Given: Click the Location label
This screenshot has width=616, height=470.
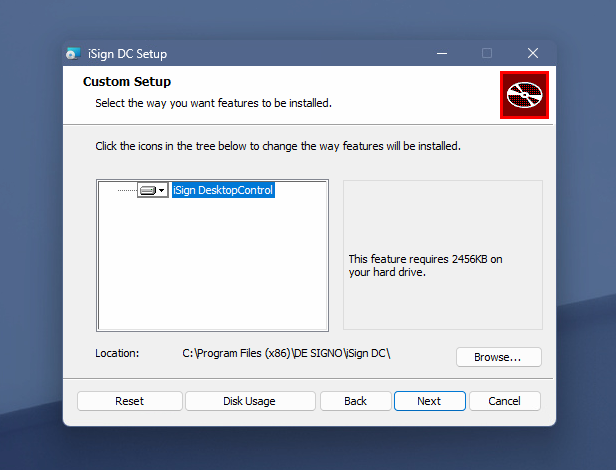Looking at the screenshot, I should point(117,353).
